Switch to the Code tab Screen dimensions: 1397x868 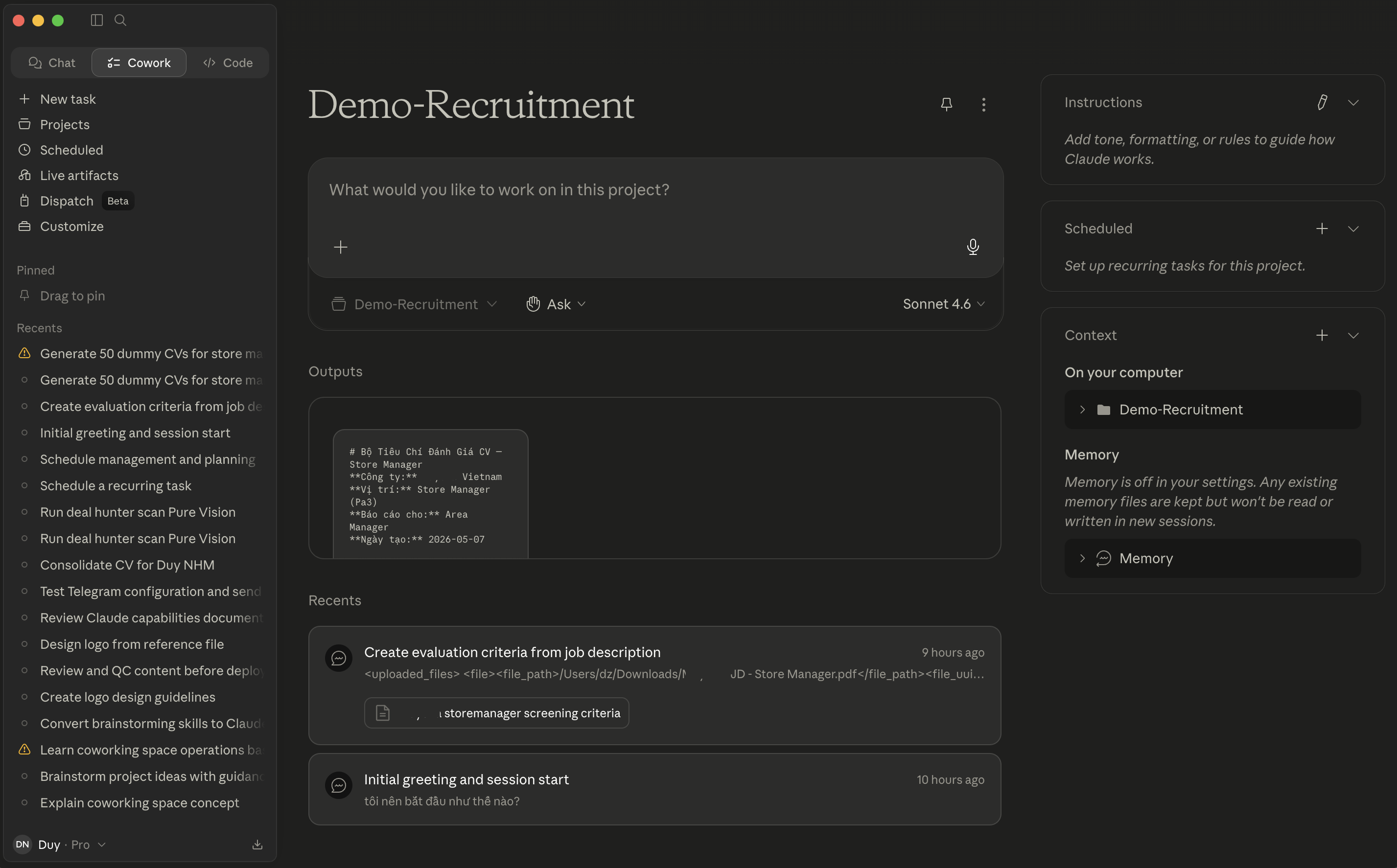click(228, 63)
